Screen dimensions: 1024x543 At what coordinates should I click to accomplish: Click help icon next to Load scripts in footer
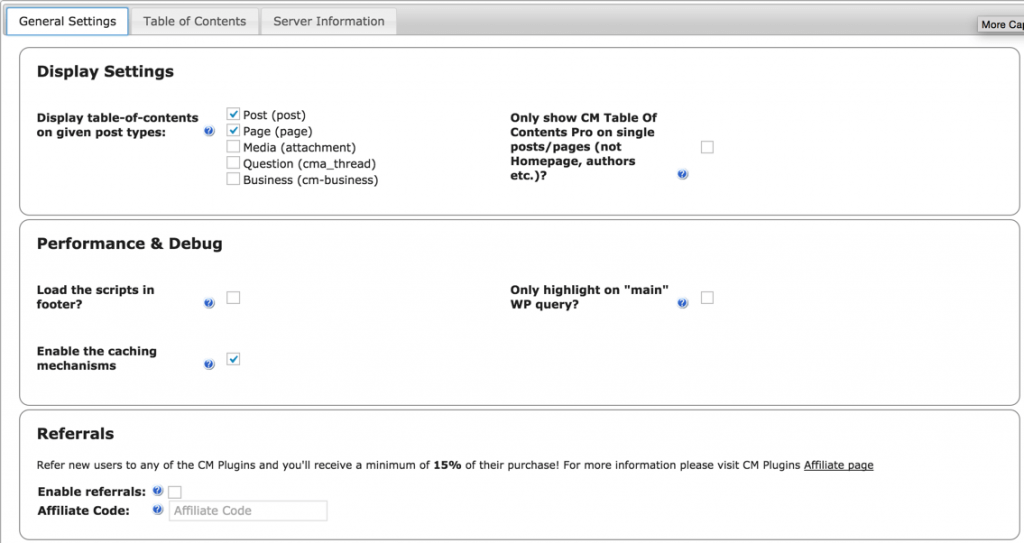(209, 303)
